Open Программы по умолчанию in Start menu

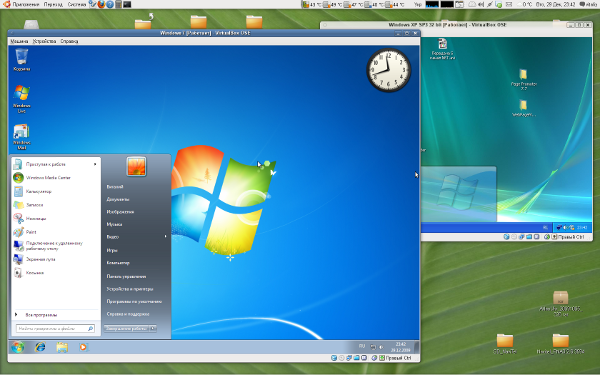[x=134, y=302]
